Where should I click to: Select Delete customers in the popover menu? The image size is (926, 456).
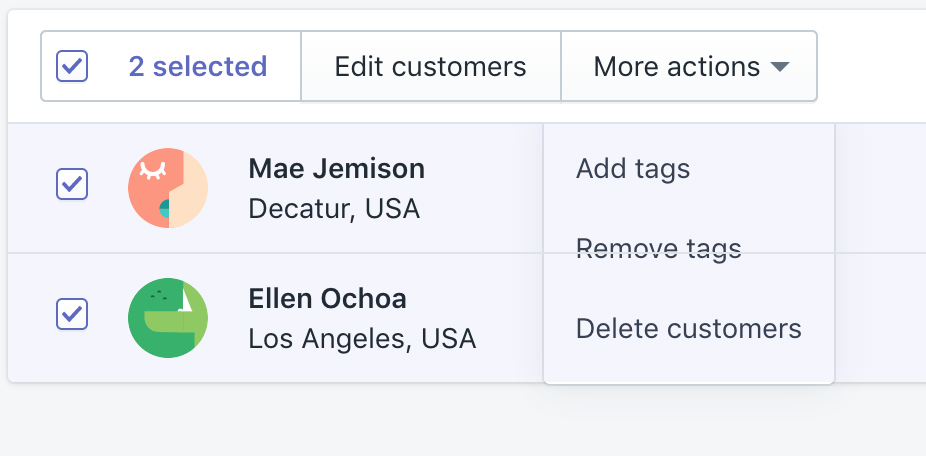pyautogui.click(x=689, y=328)
